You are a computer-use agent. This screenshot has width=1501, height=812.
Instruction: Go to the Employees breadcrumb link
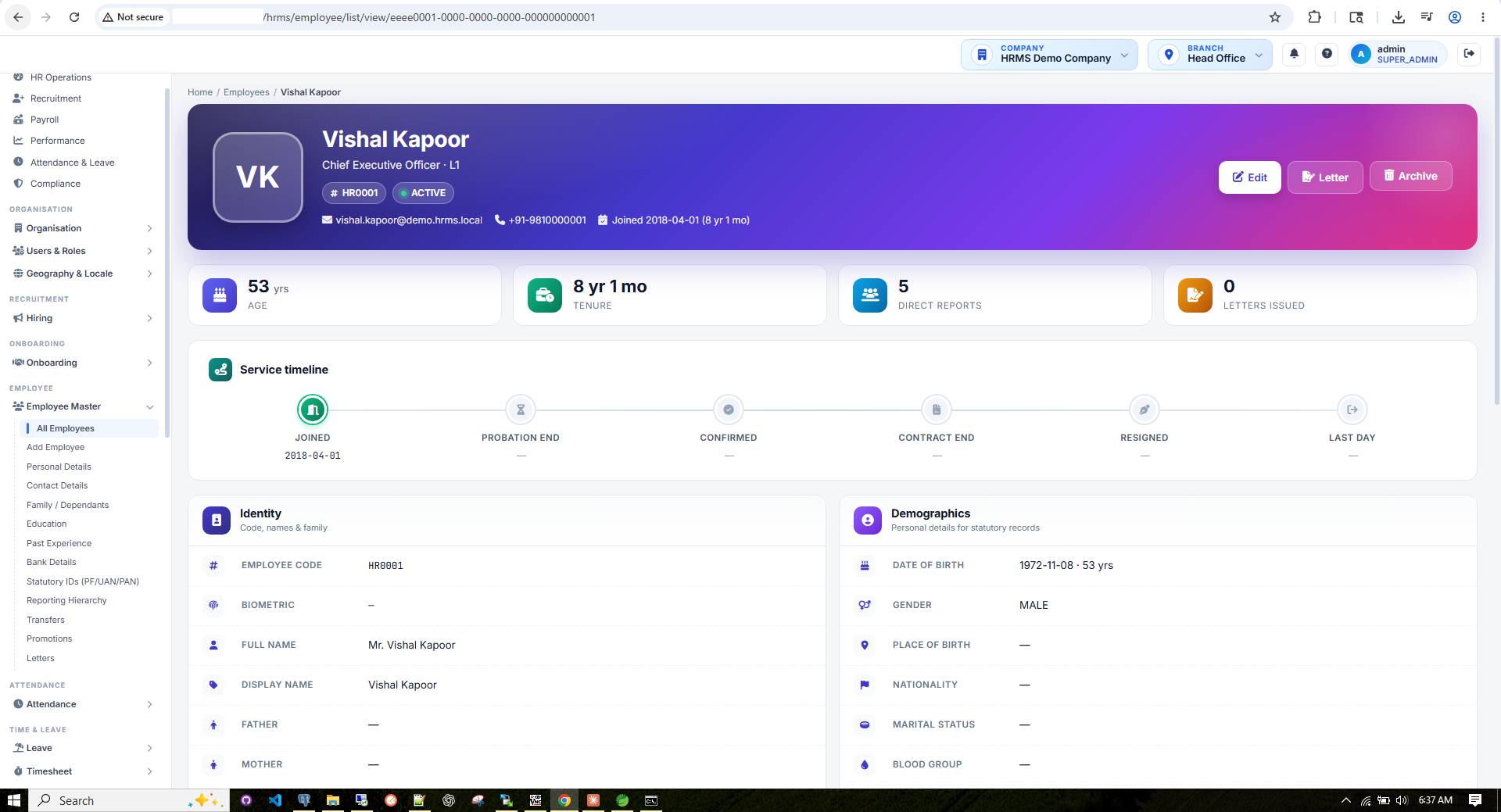tap(246, 92)
